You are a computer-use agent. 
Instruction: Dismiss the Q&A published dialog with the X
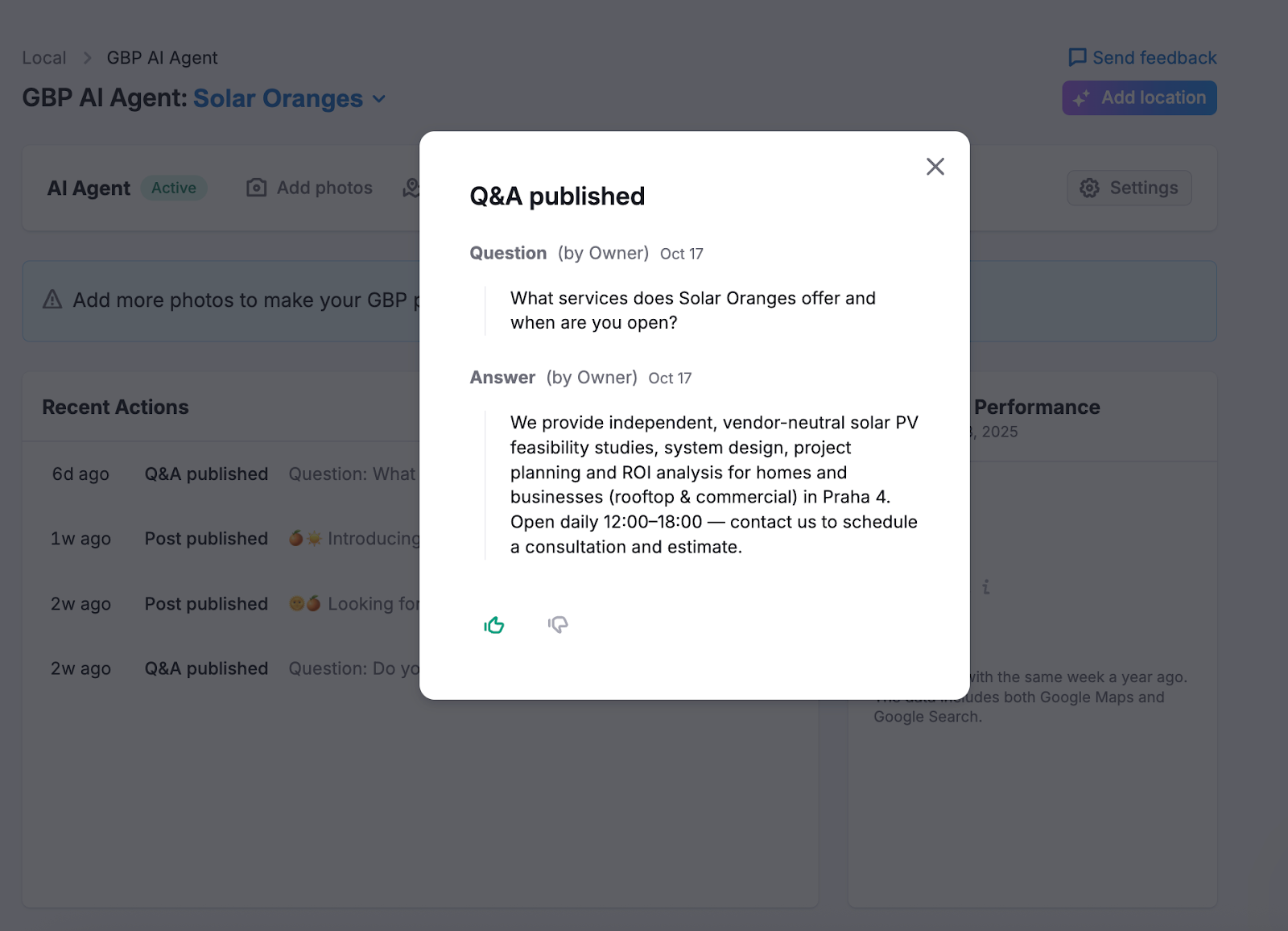point(935,166)
